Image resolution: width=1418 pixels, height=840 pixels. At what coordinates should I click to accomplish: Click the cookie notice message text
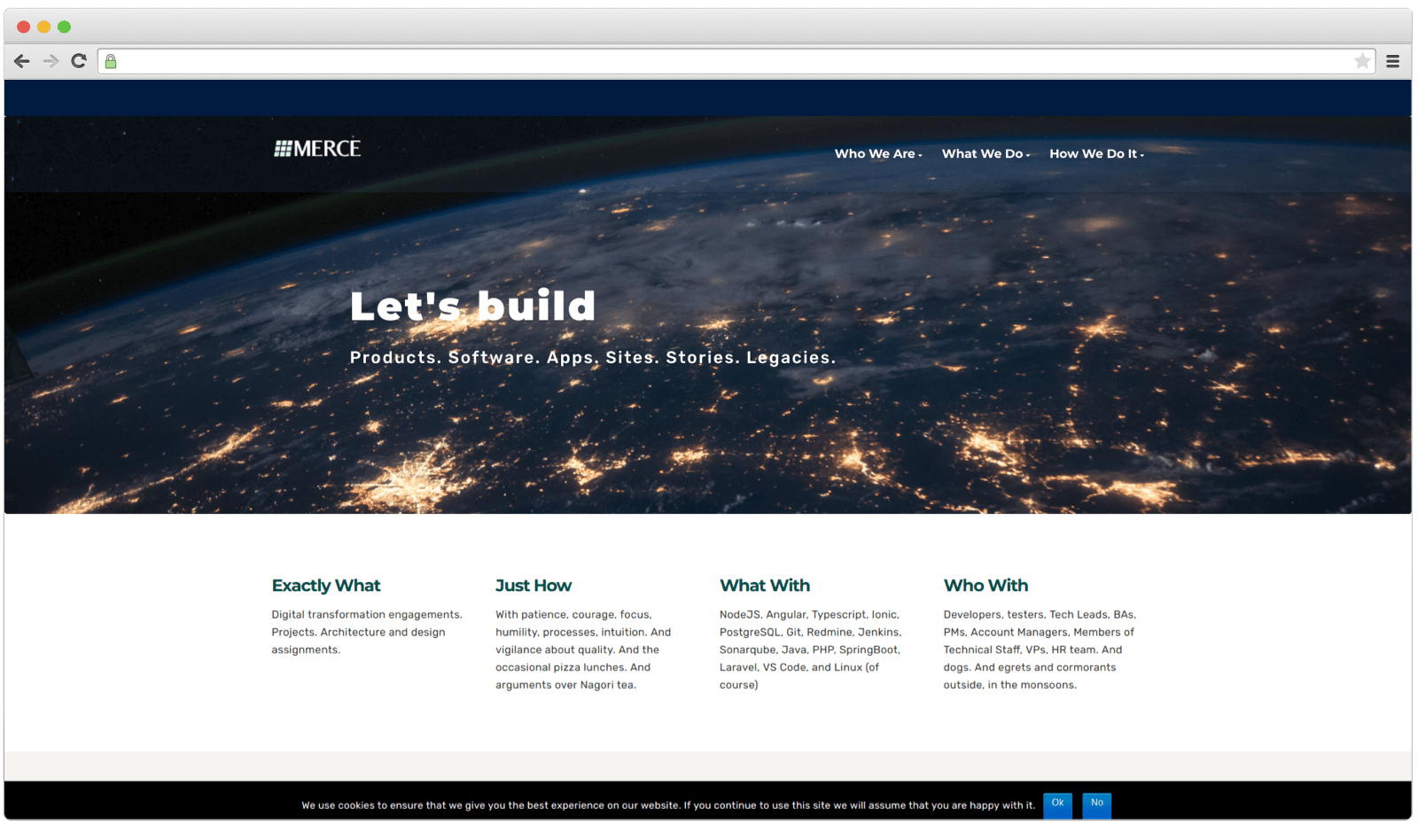point(668,805)
